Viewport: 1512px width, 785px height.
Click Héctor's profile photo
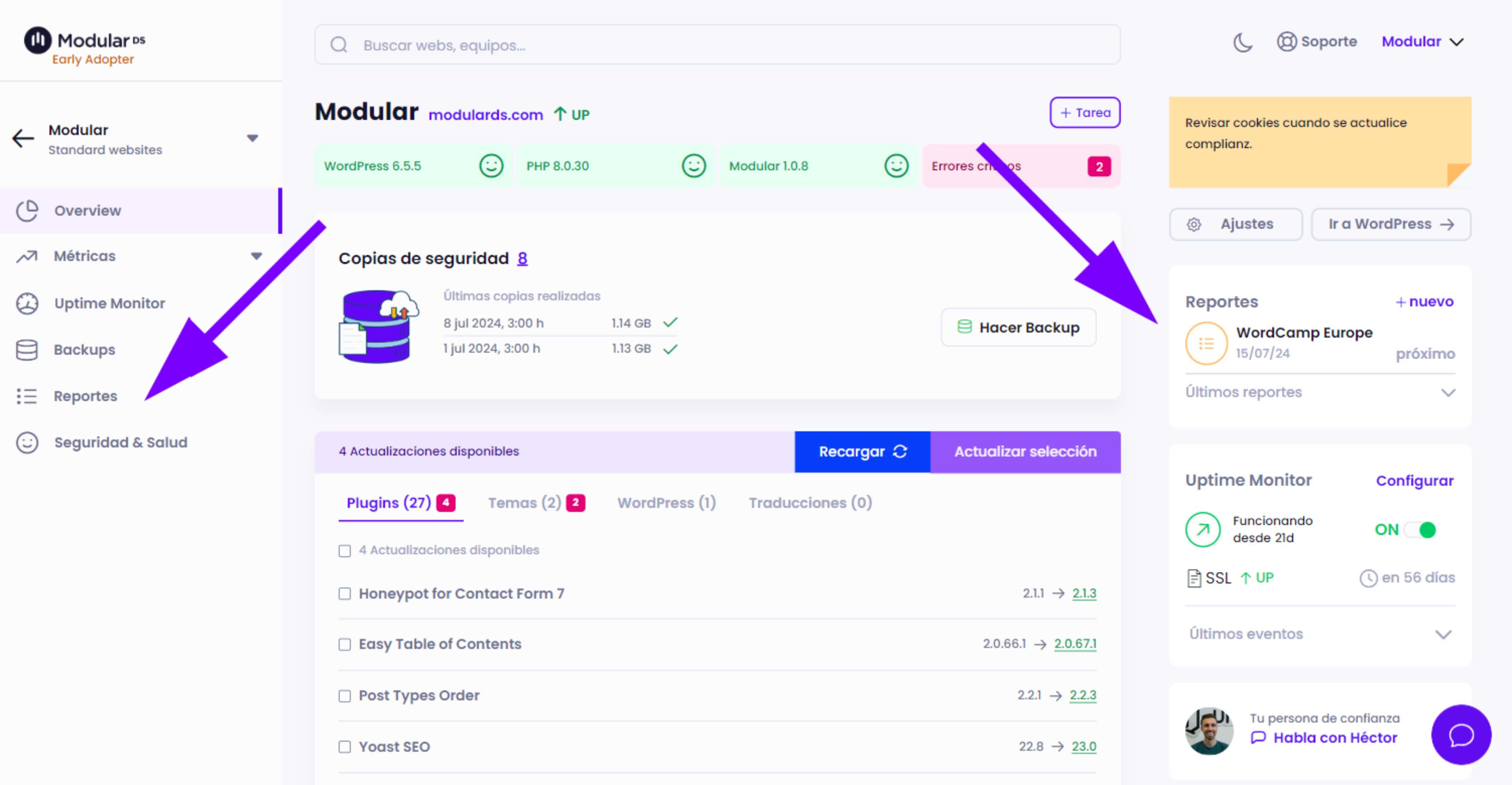[x=1209, y=731]
